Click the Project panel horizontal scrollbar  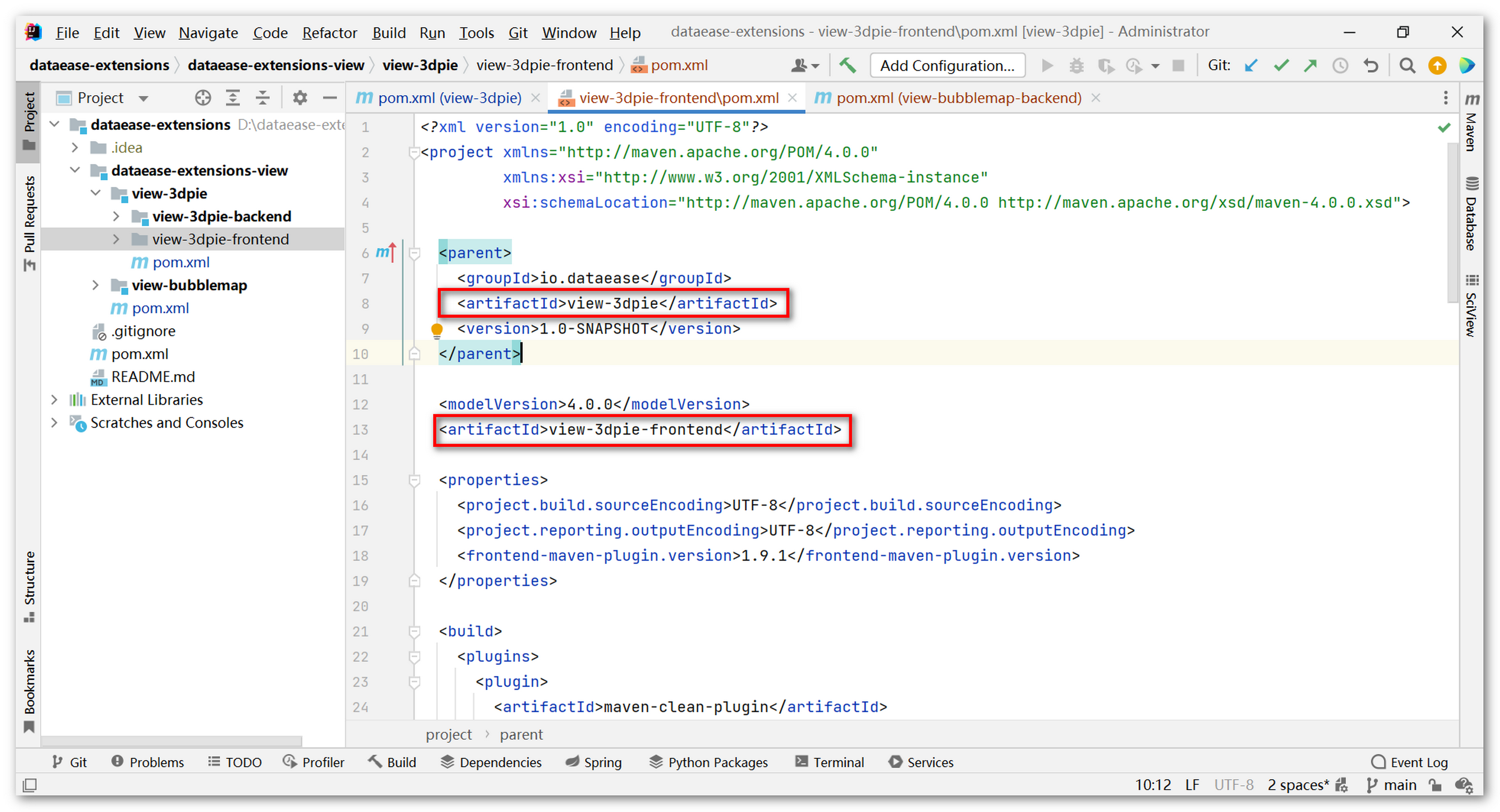[171, 741]
